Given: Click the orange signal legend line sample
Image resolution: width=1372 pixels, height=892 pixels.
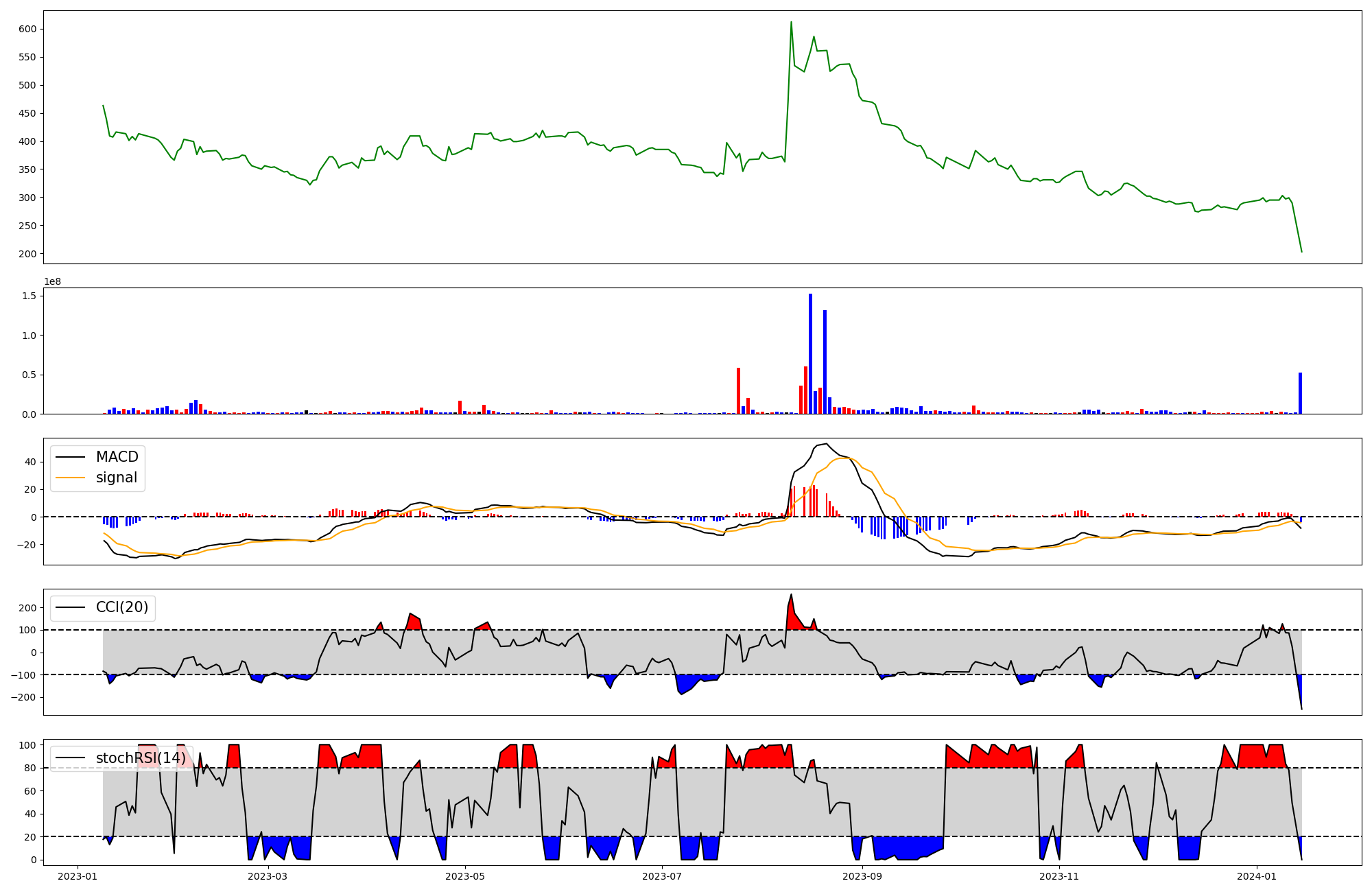Looking at the screenshot, I should click(x=71, y=478).
